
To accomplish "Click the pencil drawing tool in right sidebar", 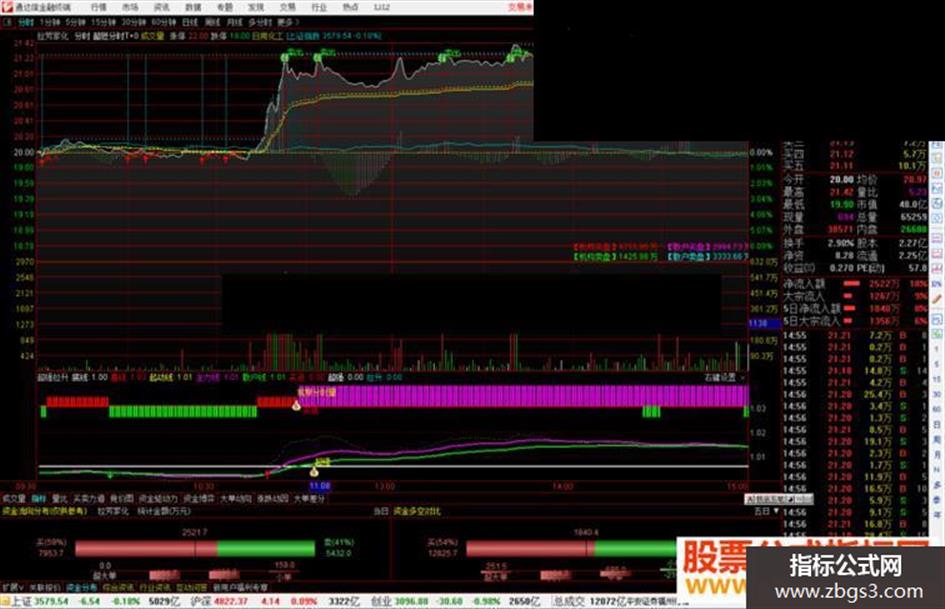I will [937, 298].
